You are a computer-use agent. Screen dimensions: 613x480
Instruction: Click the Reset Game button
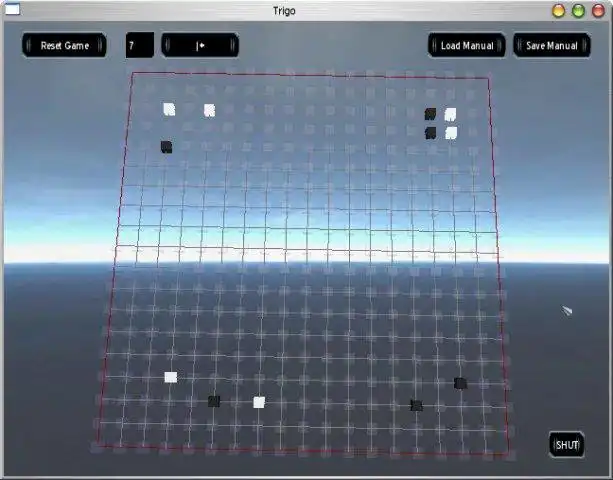65,45
